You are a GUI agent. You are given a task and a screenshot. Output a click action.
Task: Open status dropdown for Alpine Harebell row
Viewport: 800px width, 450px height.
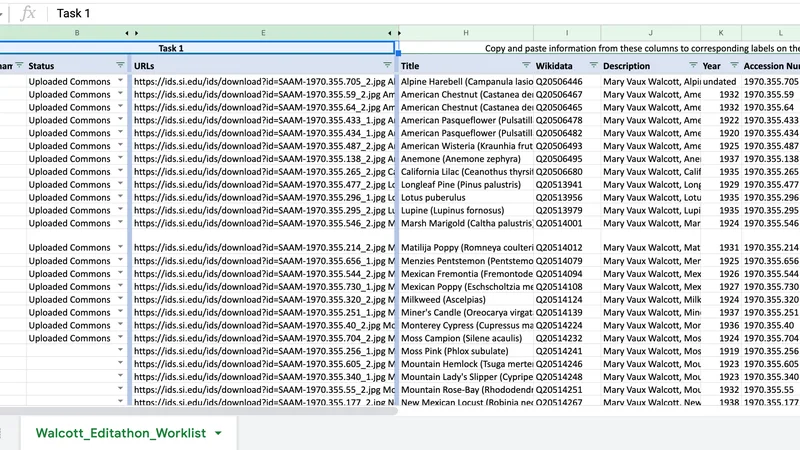tap(120, 81)
